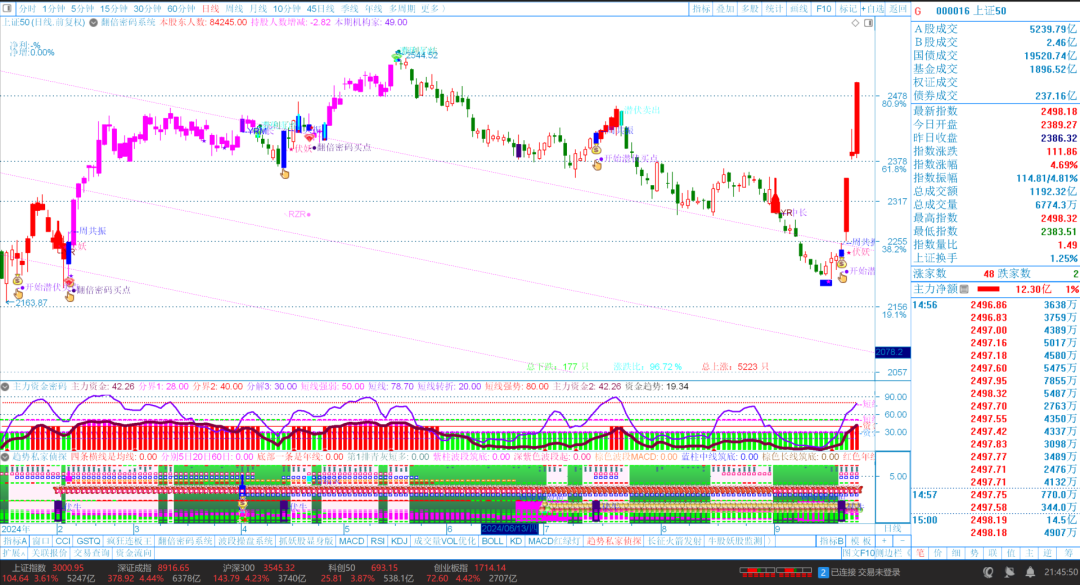
Task: Click the plus zoom button beside 模板
Action: [884, 541]
